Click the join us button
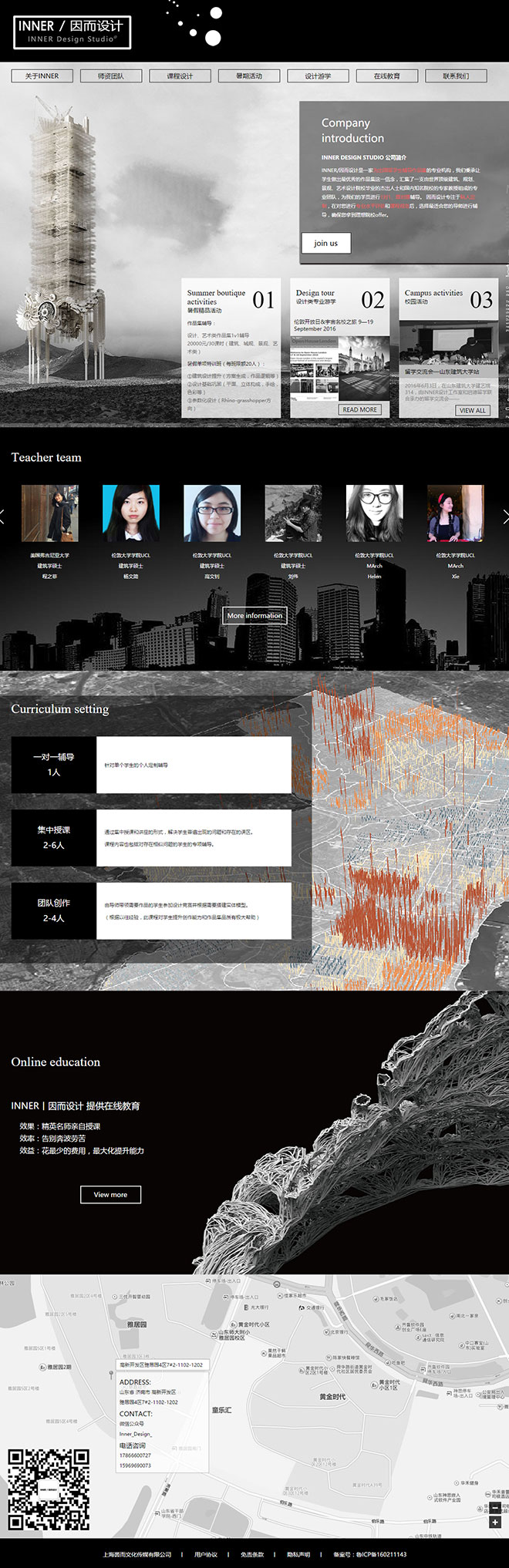This screenshot has height=1568, width=509. pyautogui.click(x=326, y=243)
